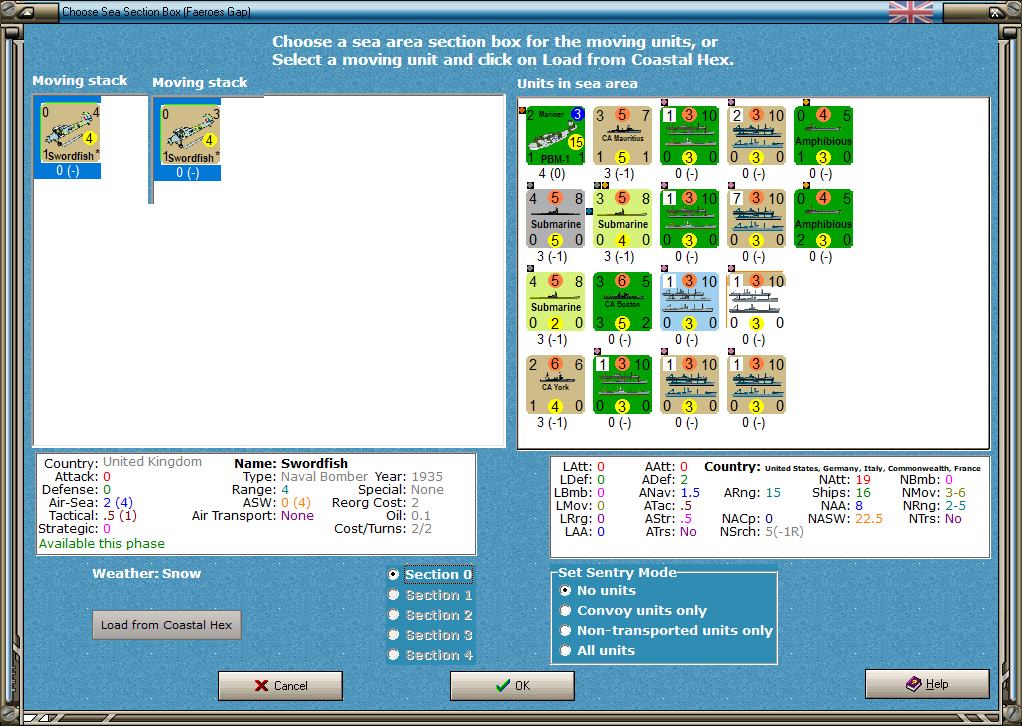Select the Amphibious counter in the top row
1022x726 pixels.
click(823, 136)
